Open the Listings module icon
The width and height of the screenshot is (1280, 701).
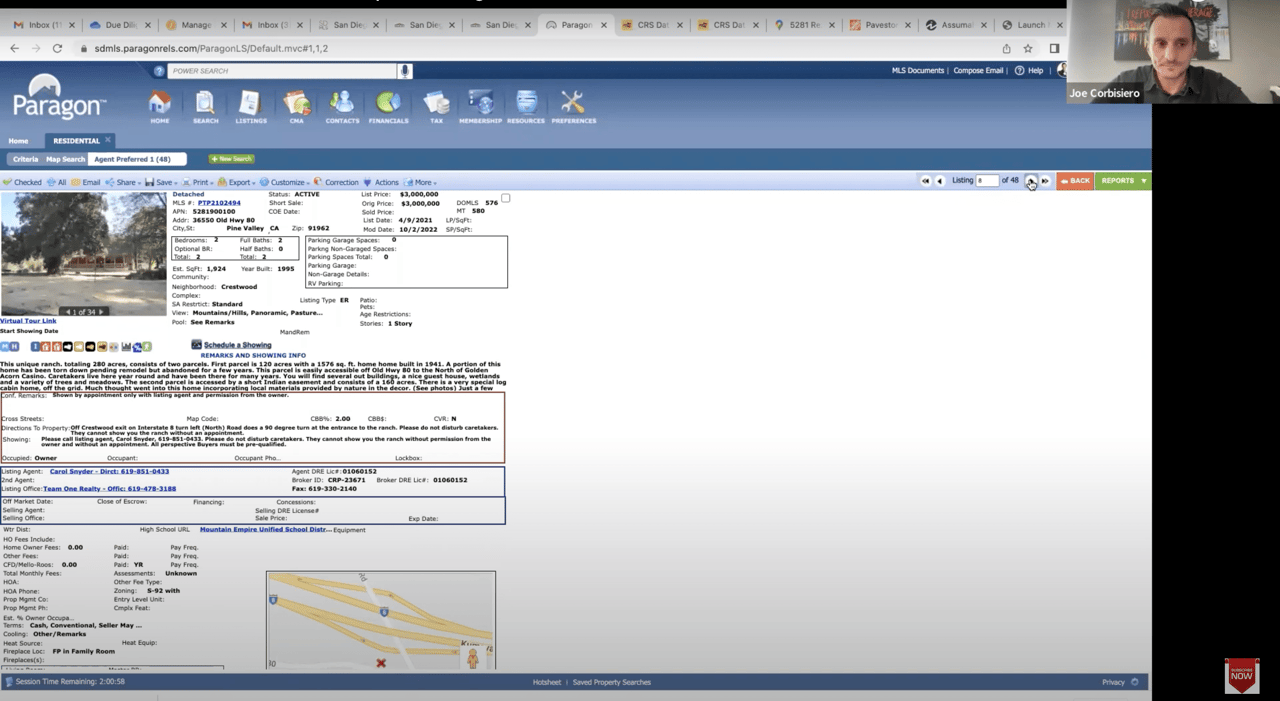pos(250,103)
